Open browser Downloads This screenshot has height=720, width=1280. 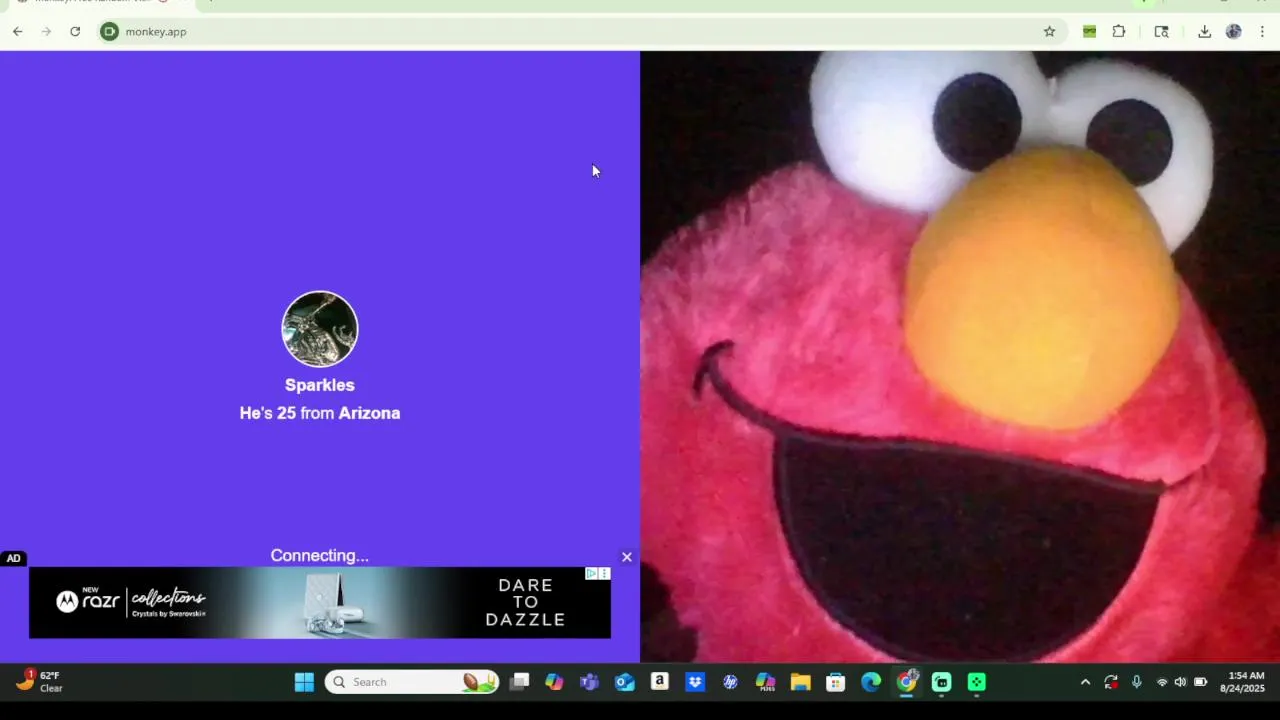point(1205,31)
